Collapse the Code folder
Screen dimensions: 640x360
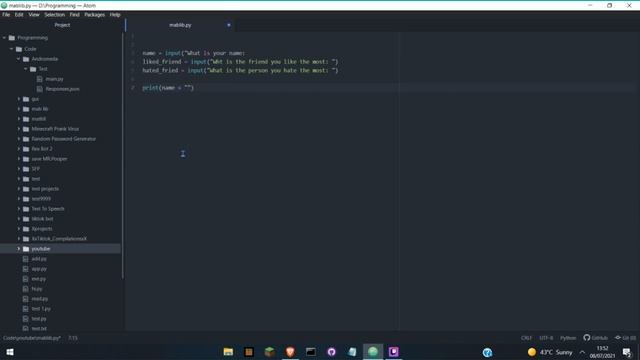(x=11, y=49)
